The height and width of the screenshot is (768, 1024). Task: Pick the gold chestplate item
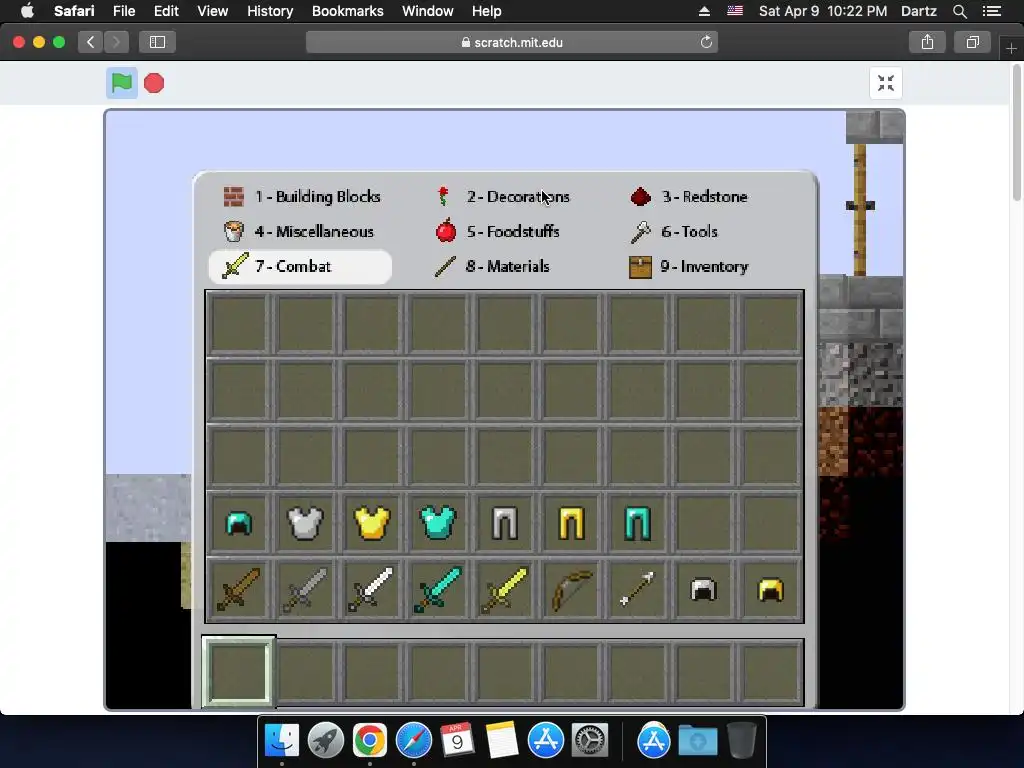[x=372, y=524]
